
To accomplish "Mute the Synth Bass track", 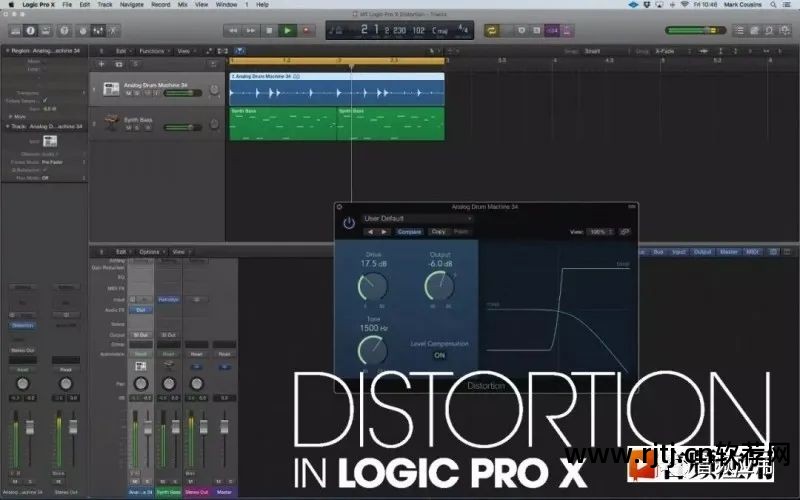I will pos(129,128).
